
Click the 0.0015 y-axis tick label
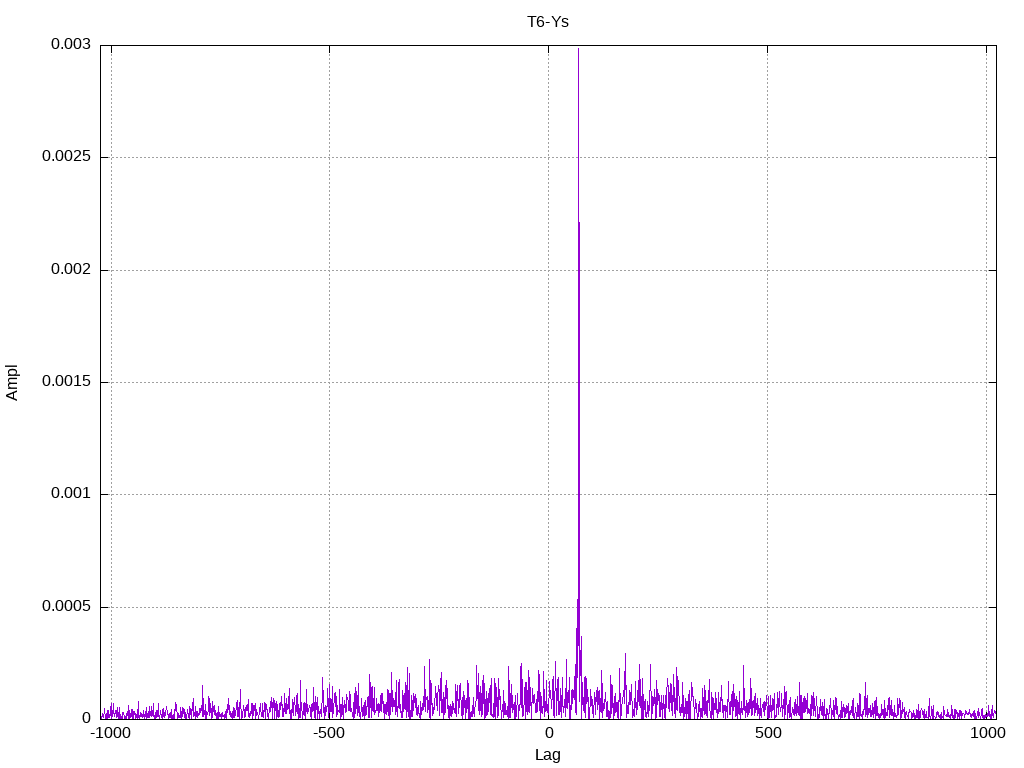67,382
